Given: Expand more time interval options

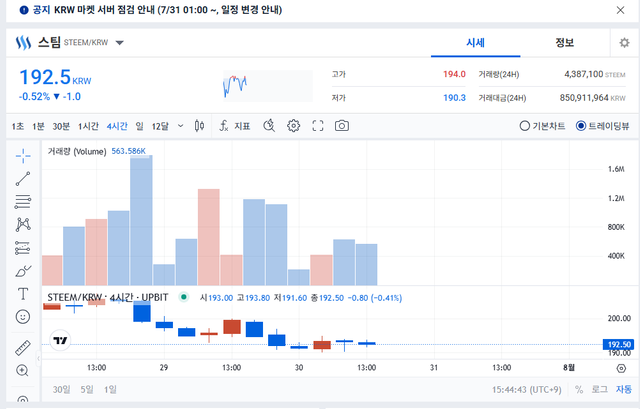Looking at the screenshot, I should (180, 126).
